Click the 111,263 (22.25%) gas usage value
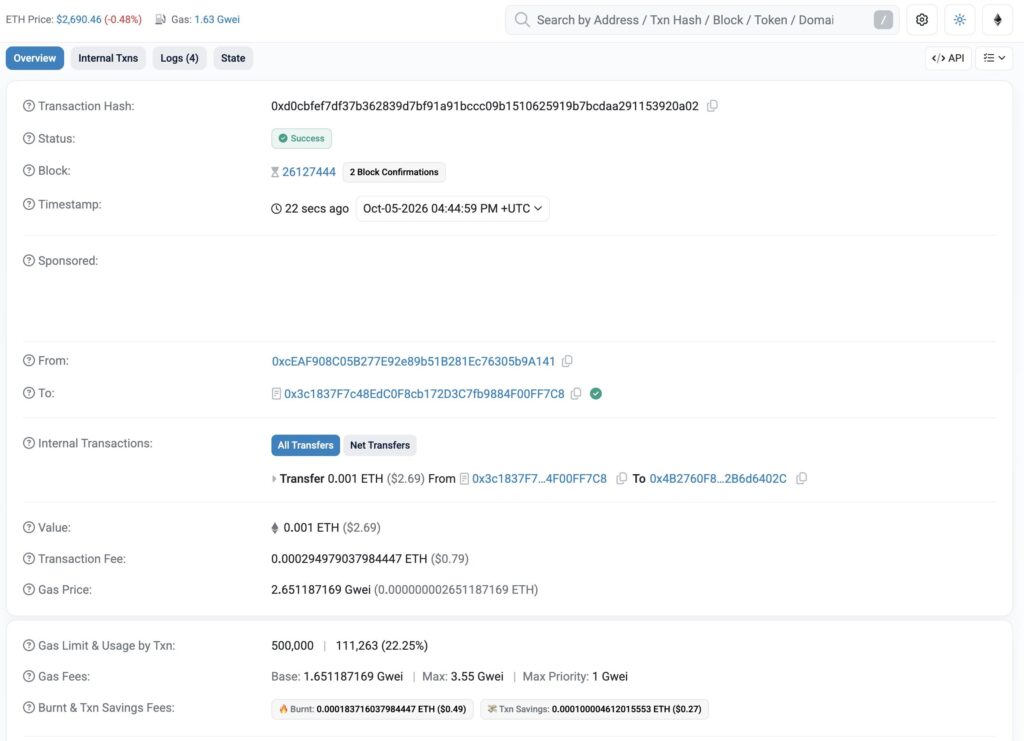The image size is (1024, 741). [x=381, y=646]
